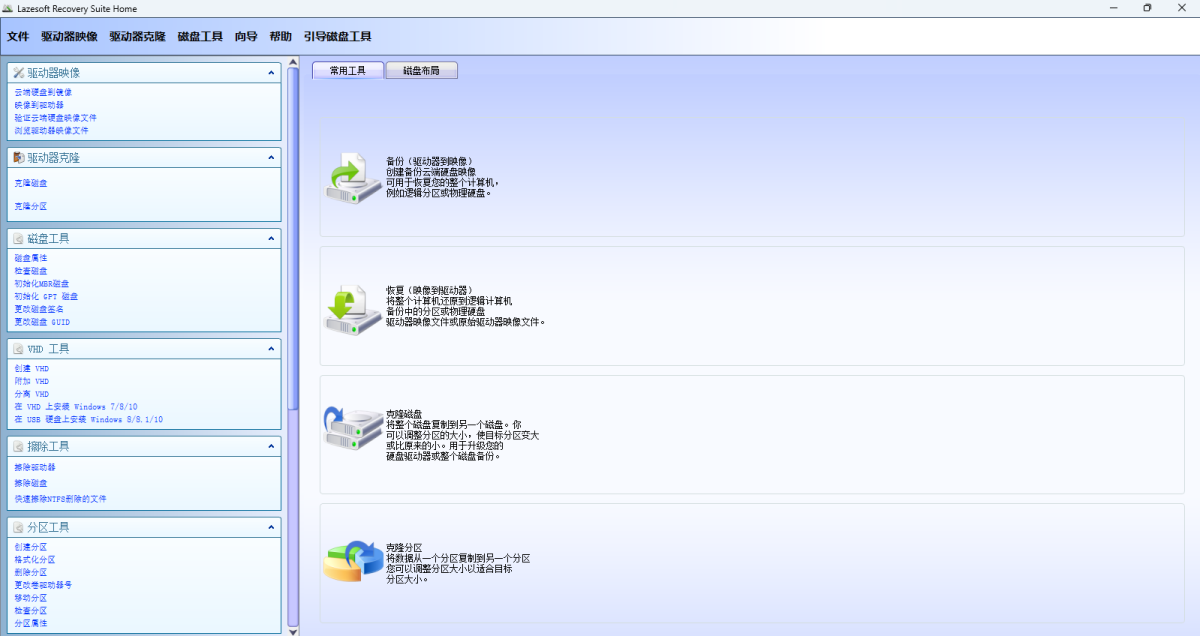
Task: Open the 引导磁盘工具 menu
Action: pyautogui.click(x=337, y=37)
